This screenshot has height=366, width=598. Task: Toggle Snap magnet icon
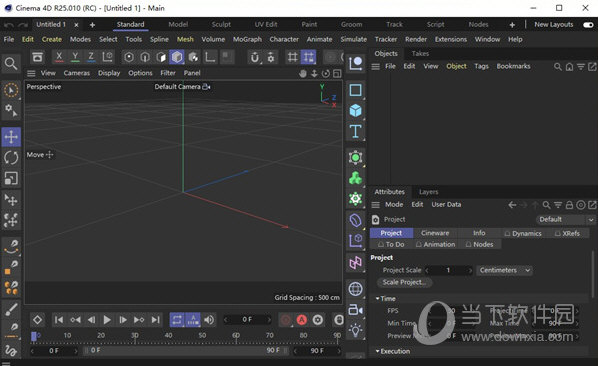point(254,57)
